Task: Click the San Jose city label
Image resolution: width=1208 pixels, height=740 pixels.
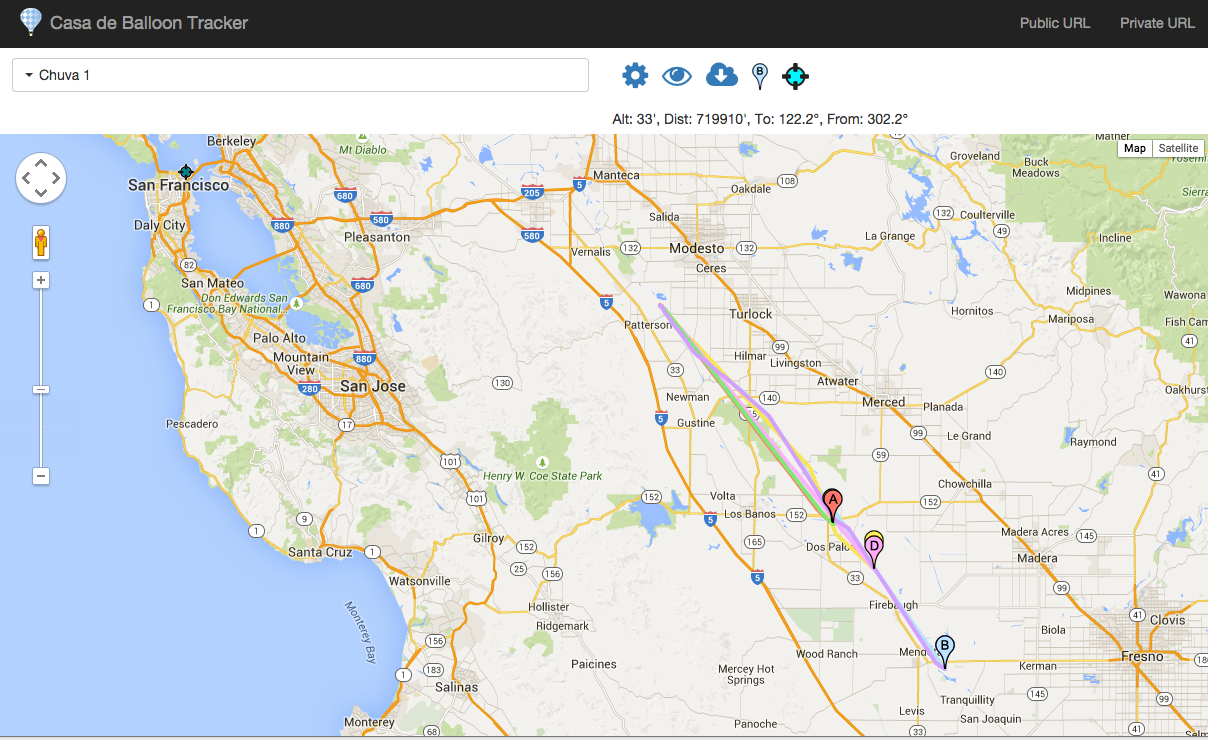Action: [x=373, y=386]
